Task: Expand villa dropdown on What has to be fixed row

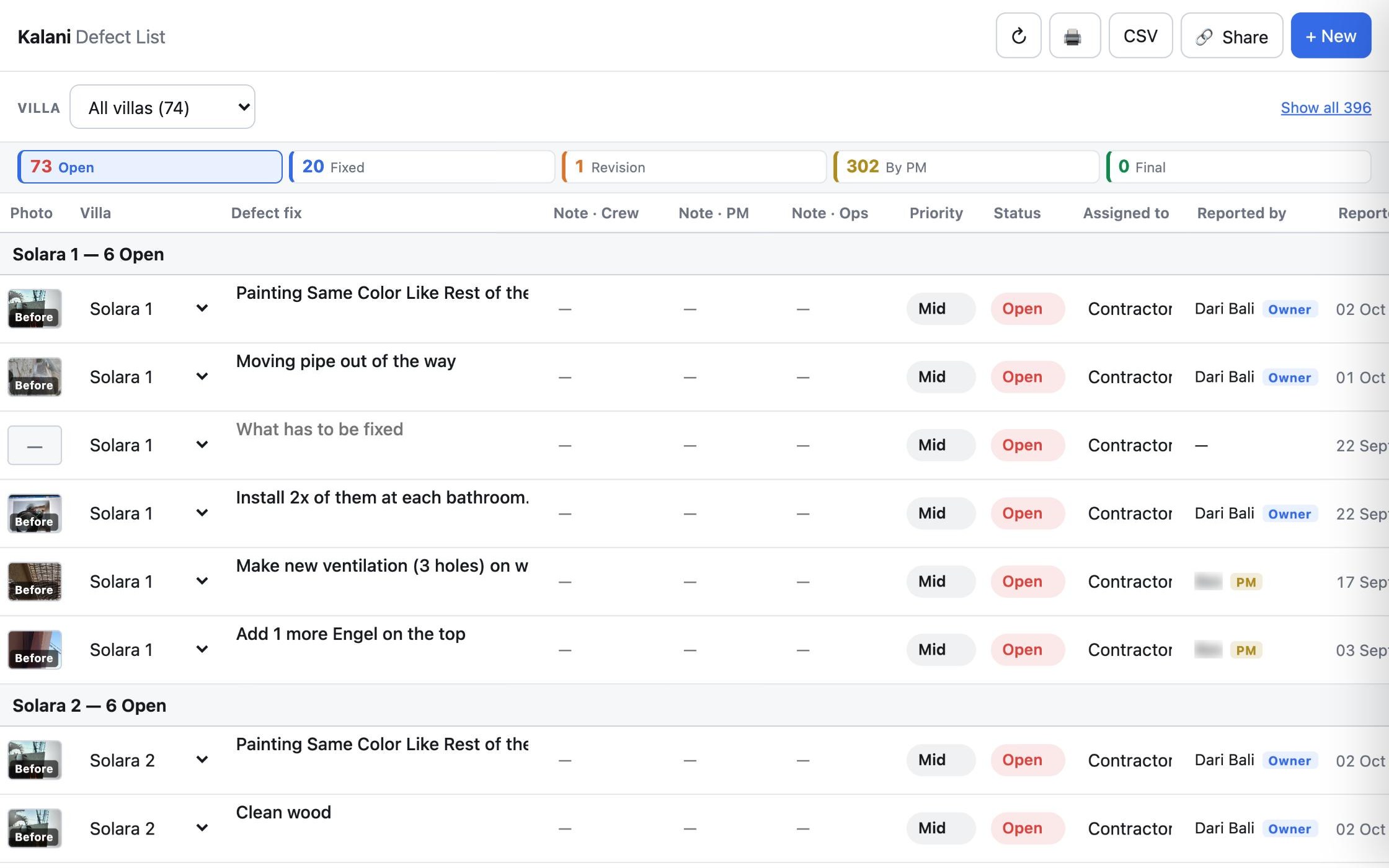Action: coord(202,445)
